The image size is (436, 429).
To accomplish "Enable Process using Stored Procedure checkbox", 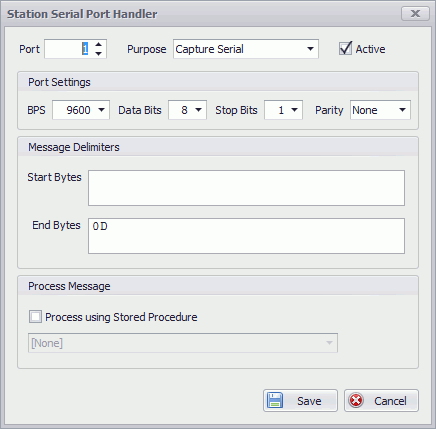I will click(x=35, y=317).
